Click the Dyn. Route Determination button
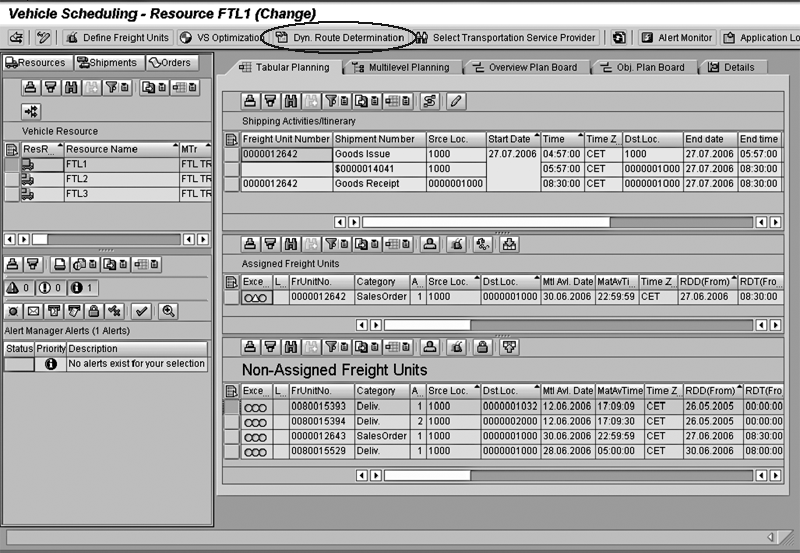The width and height of the screenshot is (800, 553). (x=340, y=38)
